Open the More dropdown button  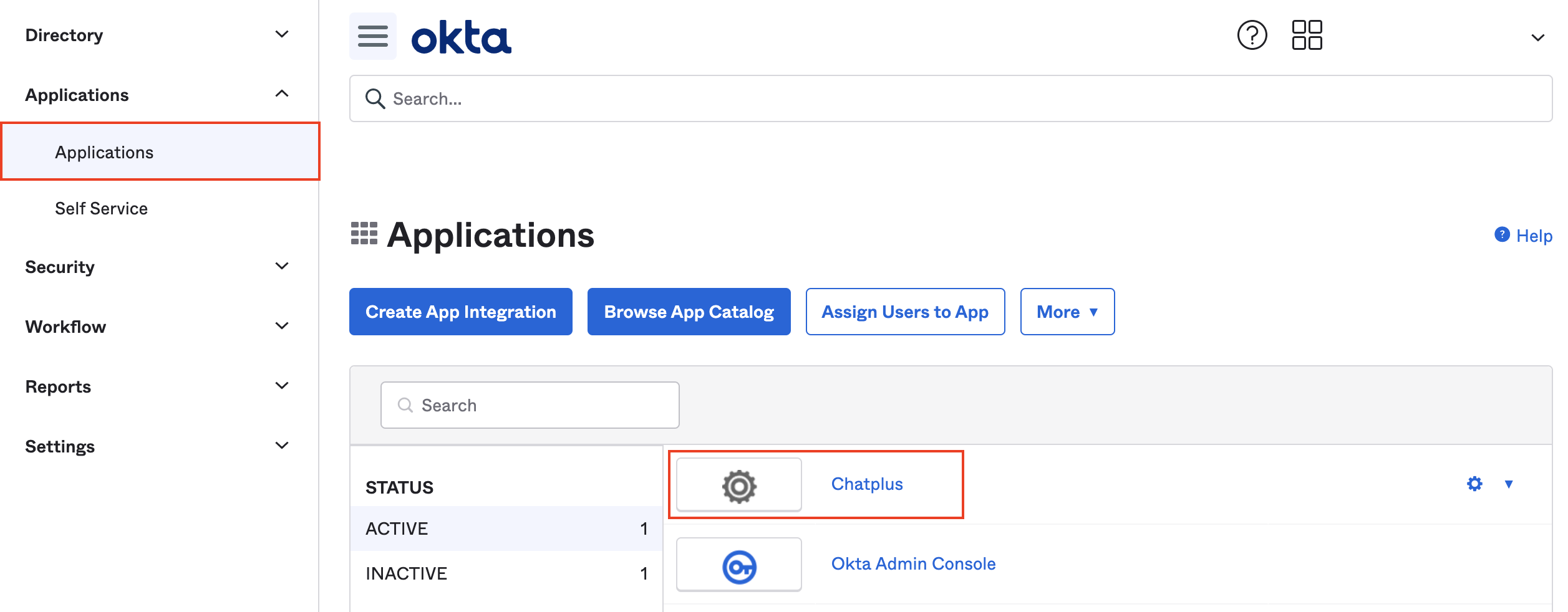click(x=1067, y=312)
